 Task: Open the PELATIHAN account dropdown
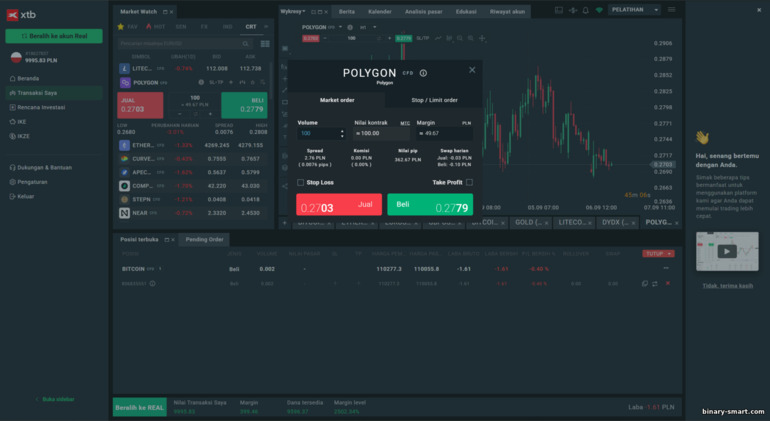click(x=635, y=10)
